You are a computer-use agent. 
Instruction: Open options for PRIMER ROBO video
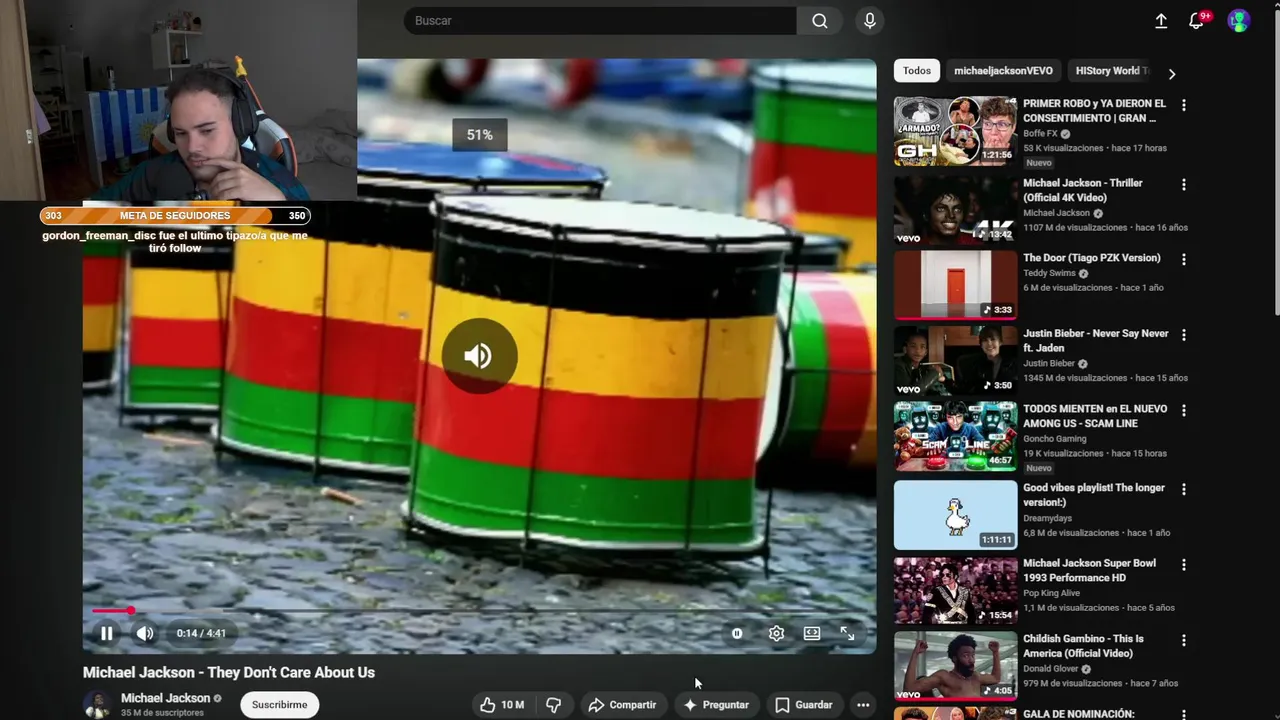(x=1184, y=105)
